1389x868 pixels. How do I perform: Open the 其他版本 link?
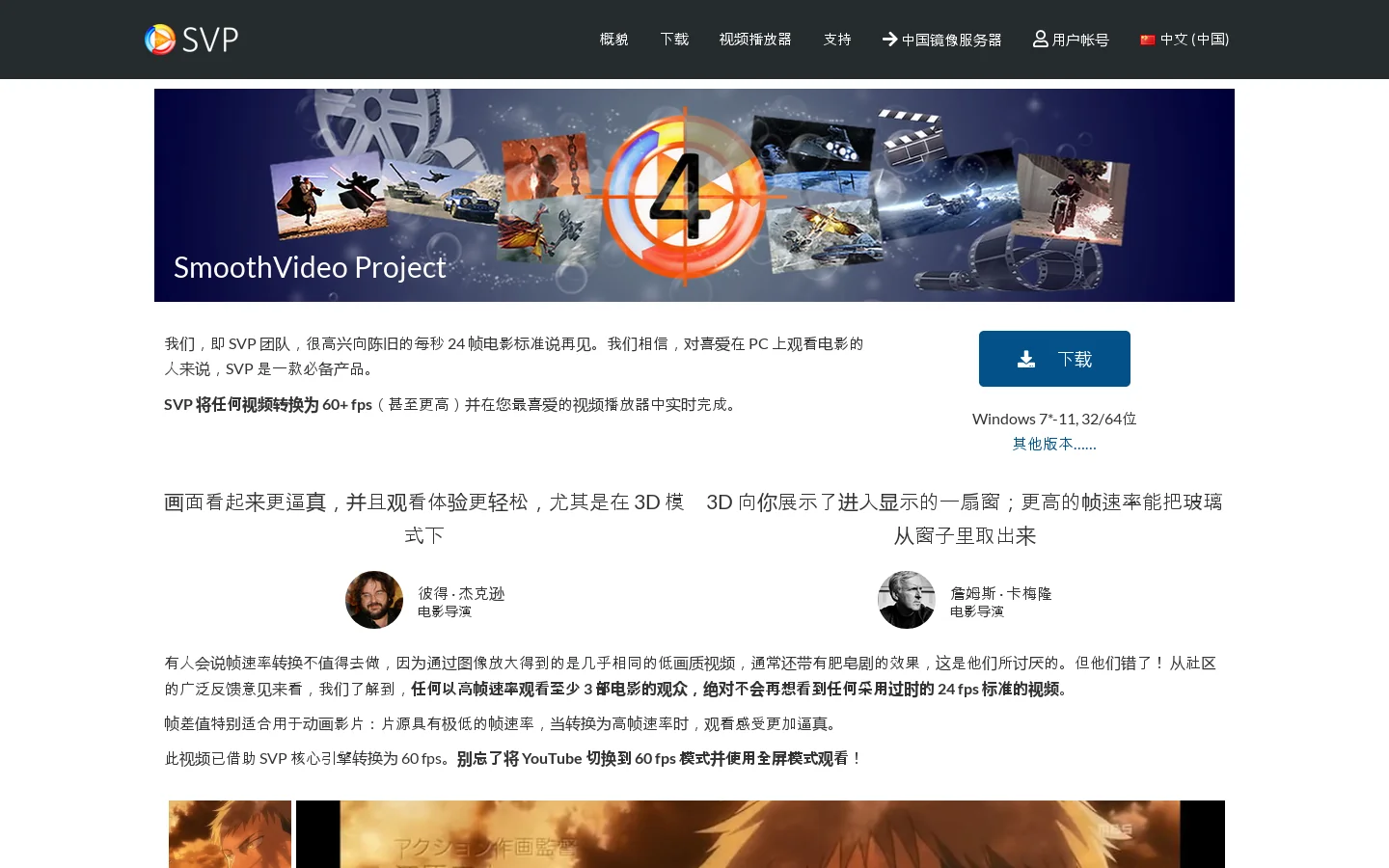(x=1054, y=444)
